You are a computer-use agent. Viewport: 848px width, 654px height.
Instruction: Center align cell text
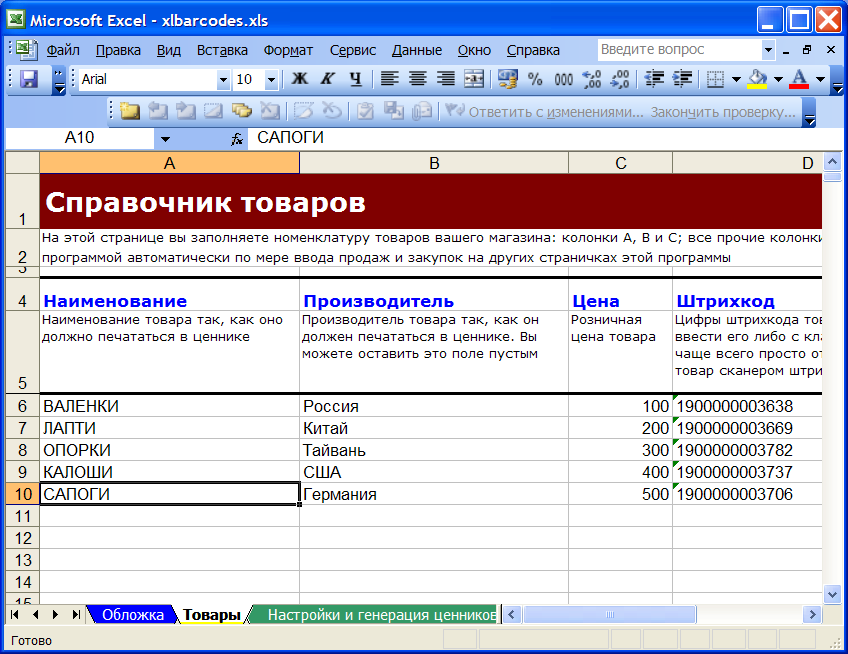click(417, 79)
